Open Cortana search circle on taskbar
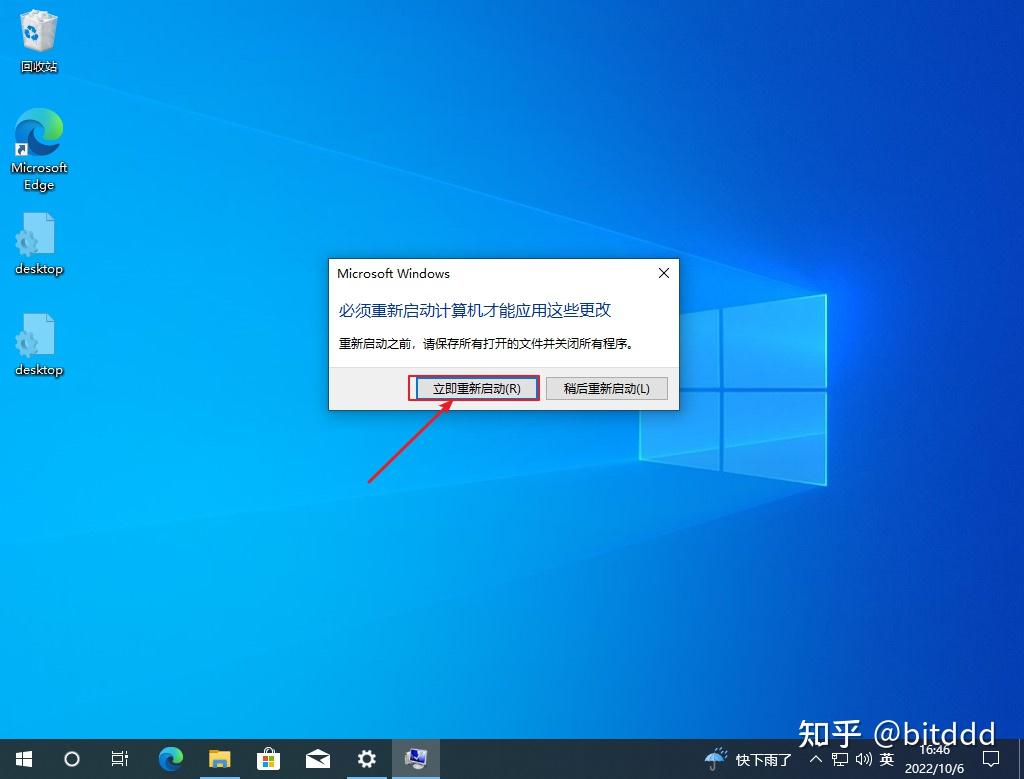Image resolution: width=1024 pixels, height=779 pixels. pyautogui.click(x=72, y=759)
